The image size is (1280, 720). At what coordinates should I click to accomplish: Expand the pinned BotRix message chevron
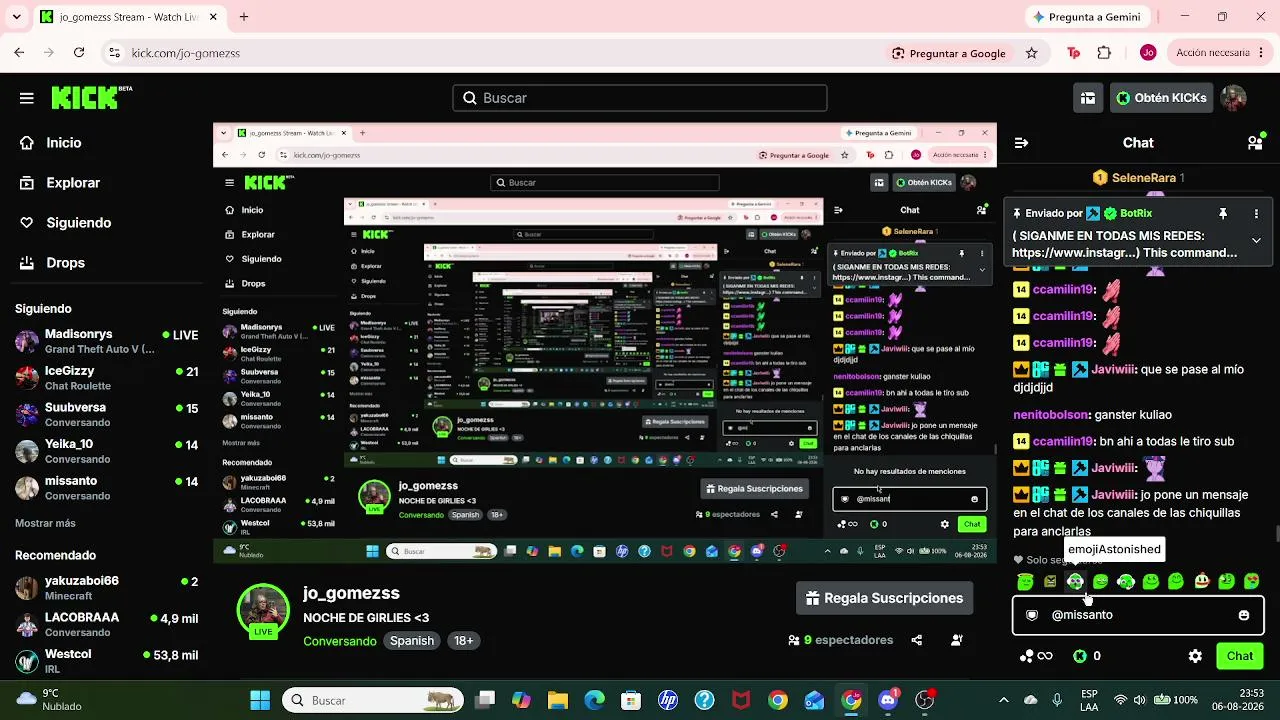point(1256,240)
